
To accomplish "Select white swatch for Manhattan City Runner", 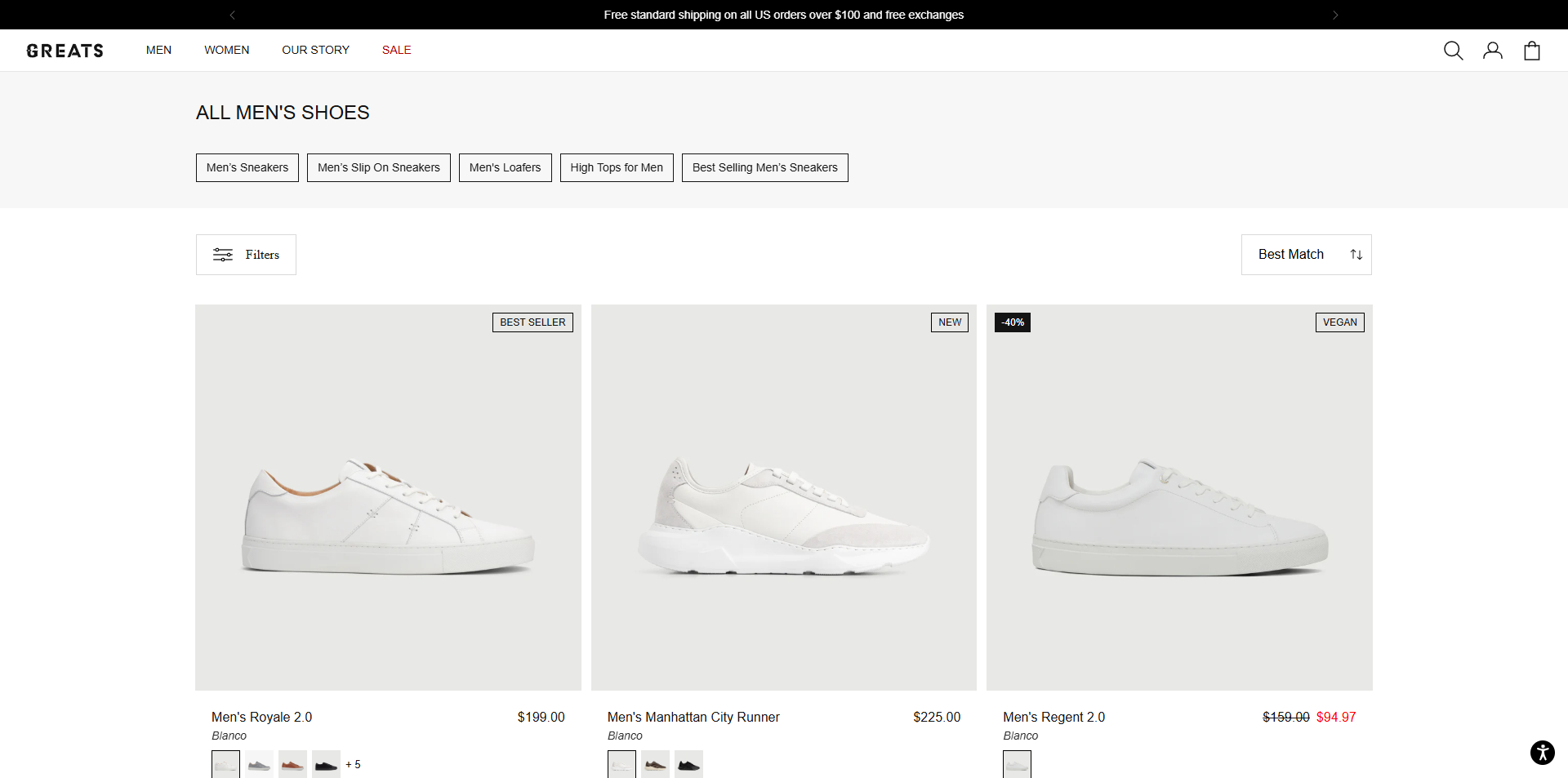I will pyautogui.click(x=621, y=764).
